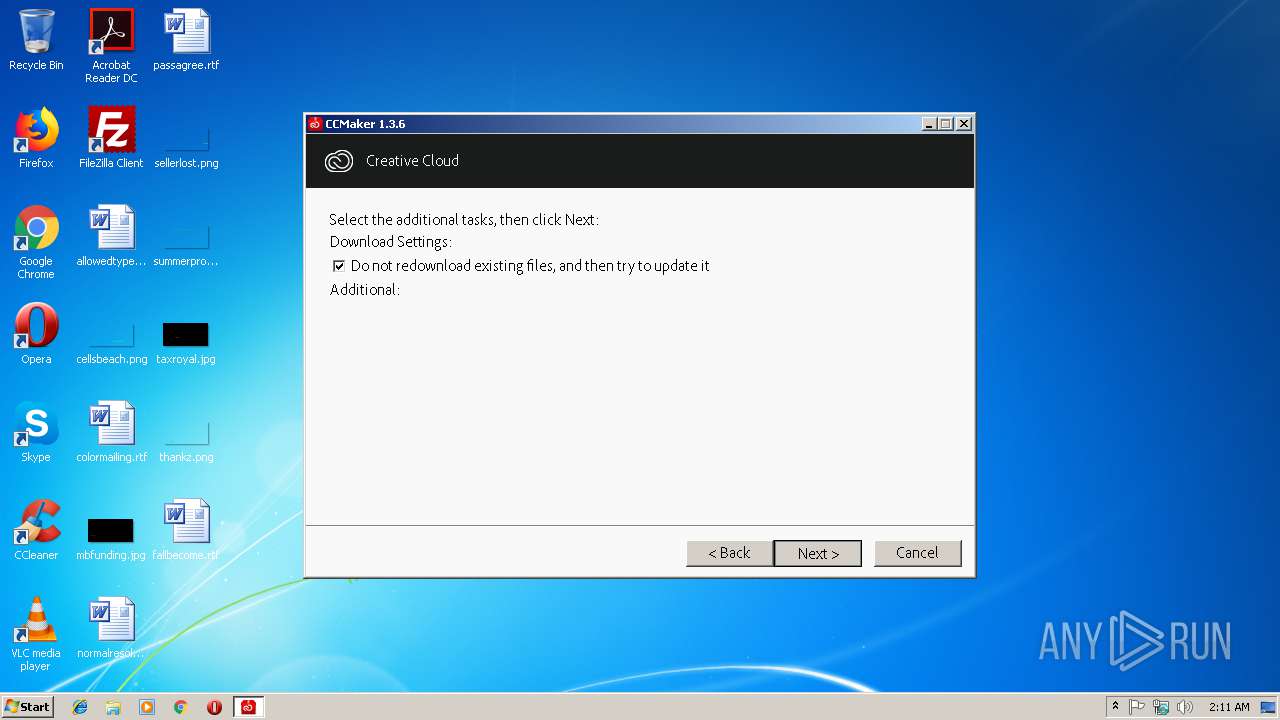The image size is (1280, 720).
Task: Select passagree.rtf document on desktop
Action: pos(186,40)
